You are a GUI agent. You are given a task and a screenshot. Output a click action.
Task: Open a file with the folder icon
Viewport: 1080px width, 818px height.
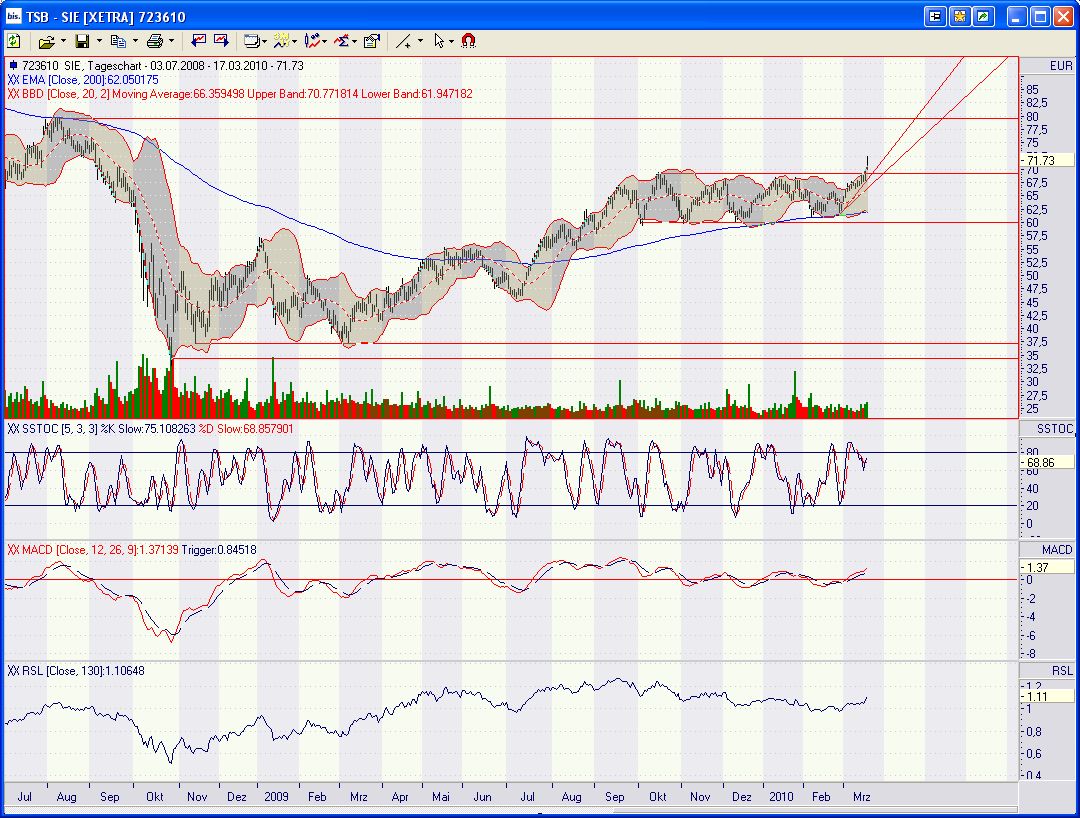coord(46,42)
